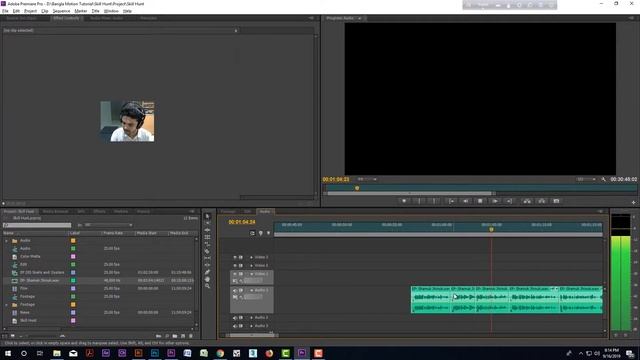Step back one frame in Program monitor

click(466, 201)
